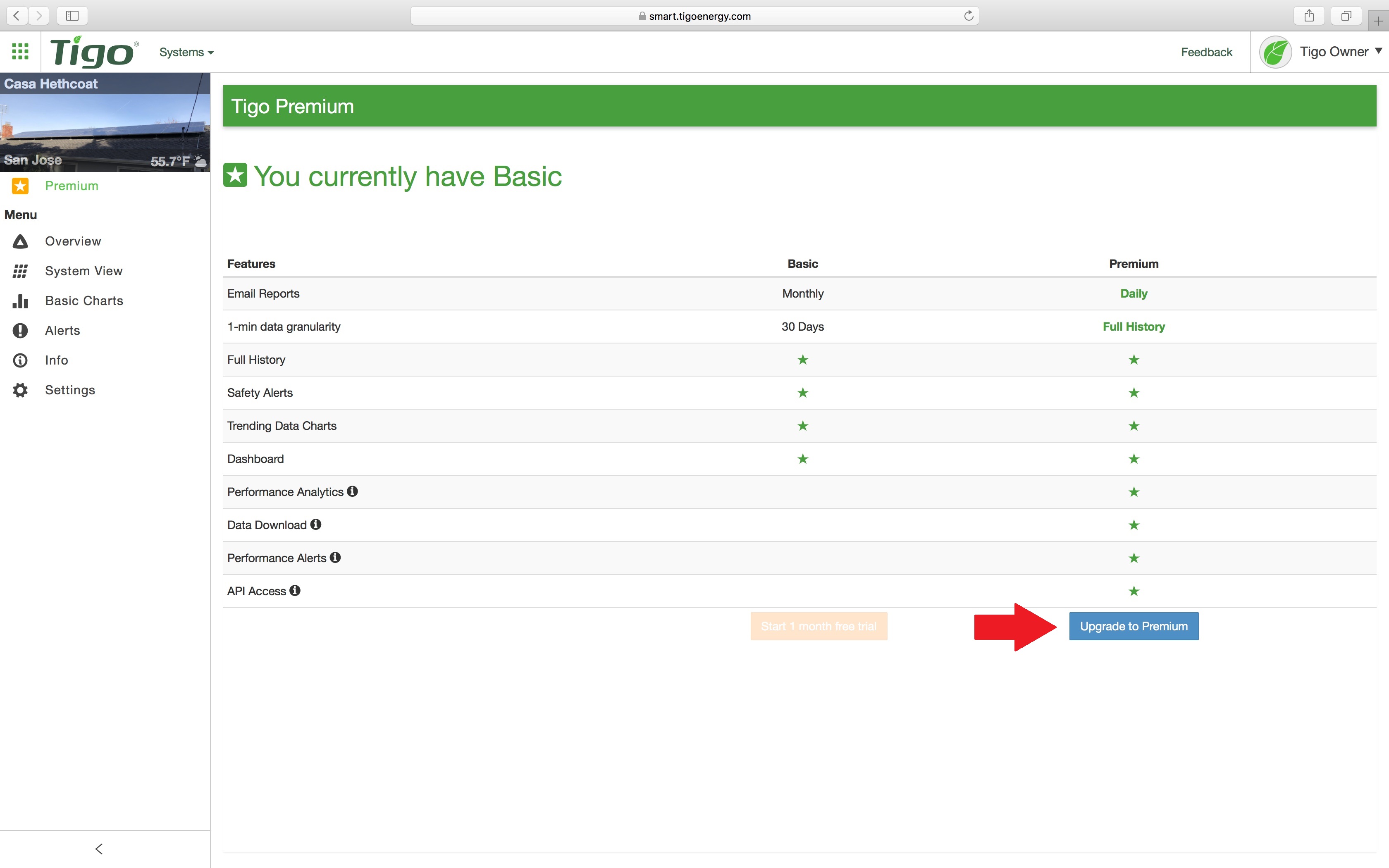
Task: Click the 'Basic' column header
Action: pos(802,264)
